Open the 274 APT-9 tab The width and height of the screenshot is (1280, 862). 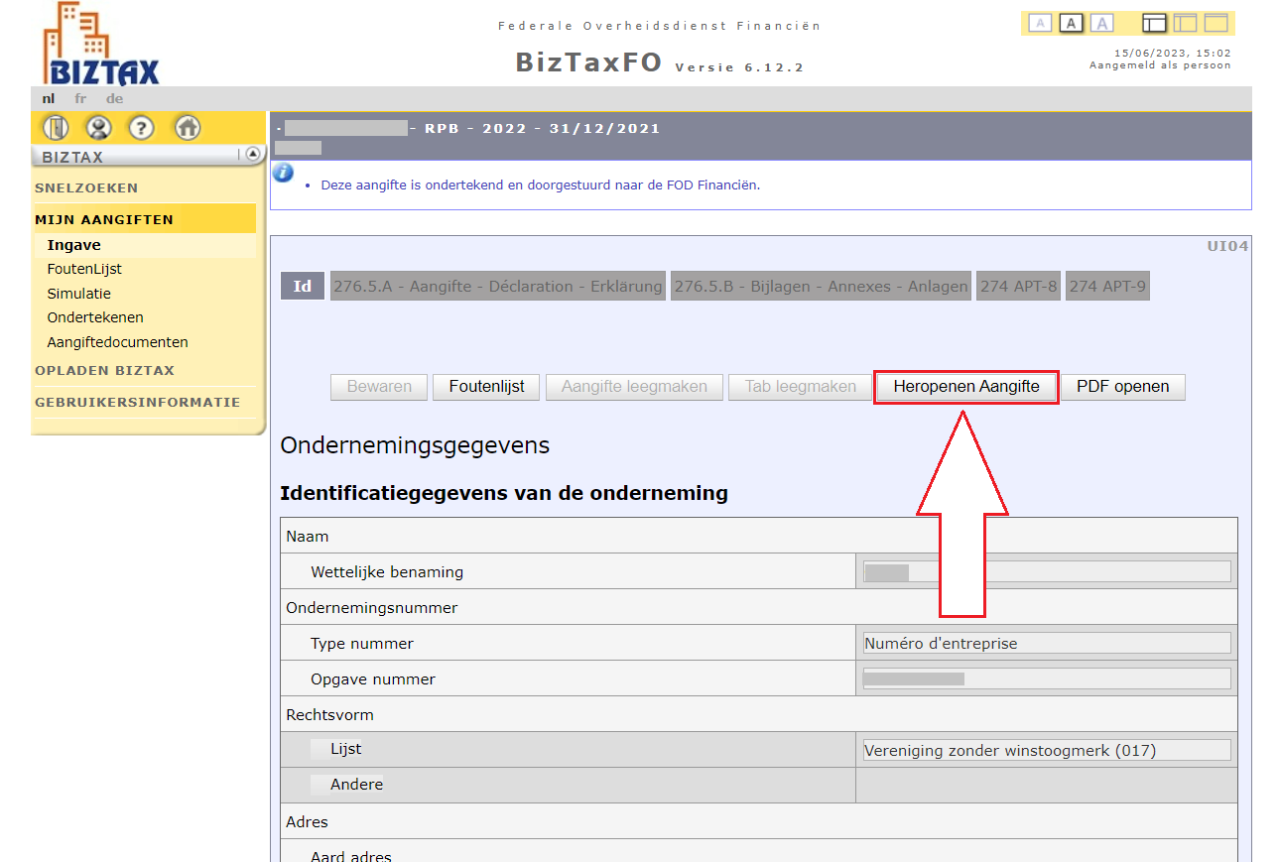pos(1108,286)
